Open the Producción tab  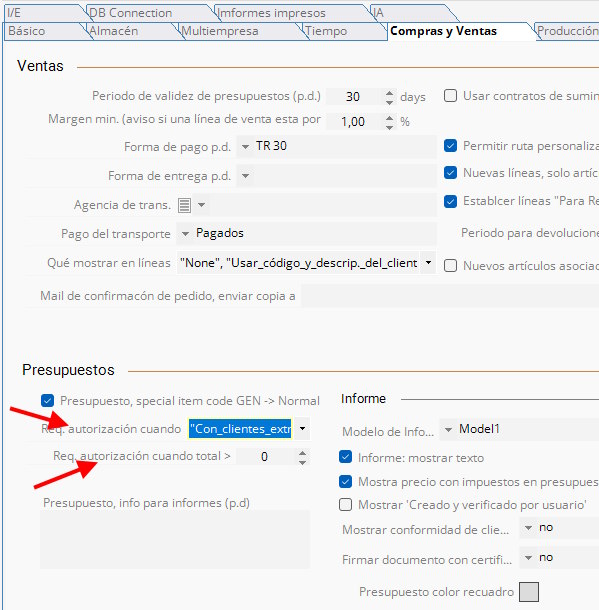pos(567,31)
